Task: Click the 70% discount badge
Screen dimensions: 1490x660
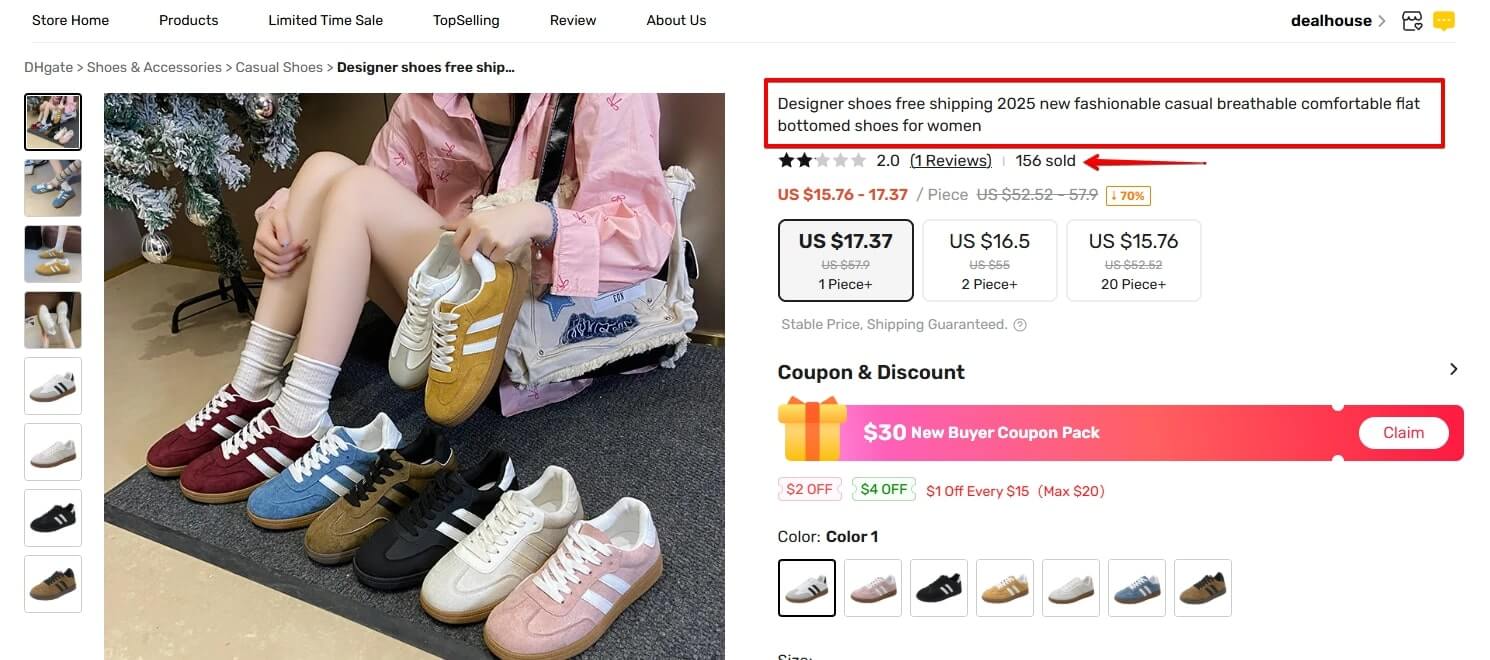Action: (x=1128, y=195)
